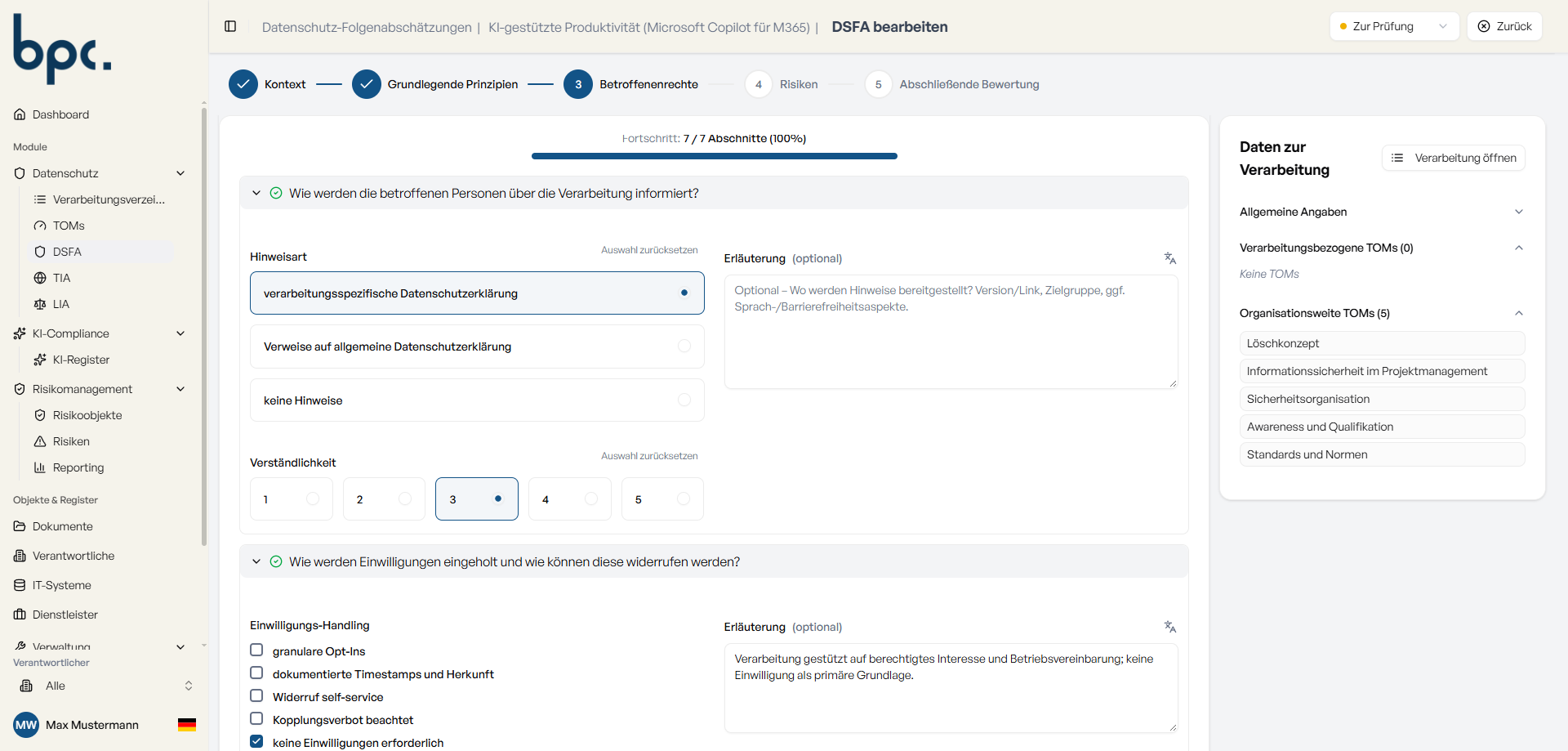Collapse 'Organisationsweite TOMs (5)' section
The height and width of the screenshot is (751, 1568).
[x=1382, y=313]
